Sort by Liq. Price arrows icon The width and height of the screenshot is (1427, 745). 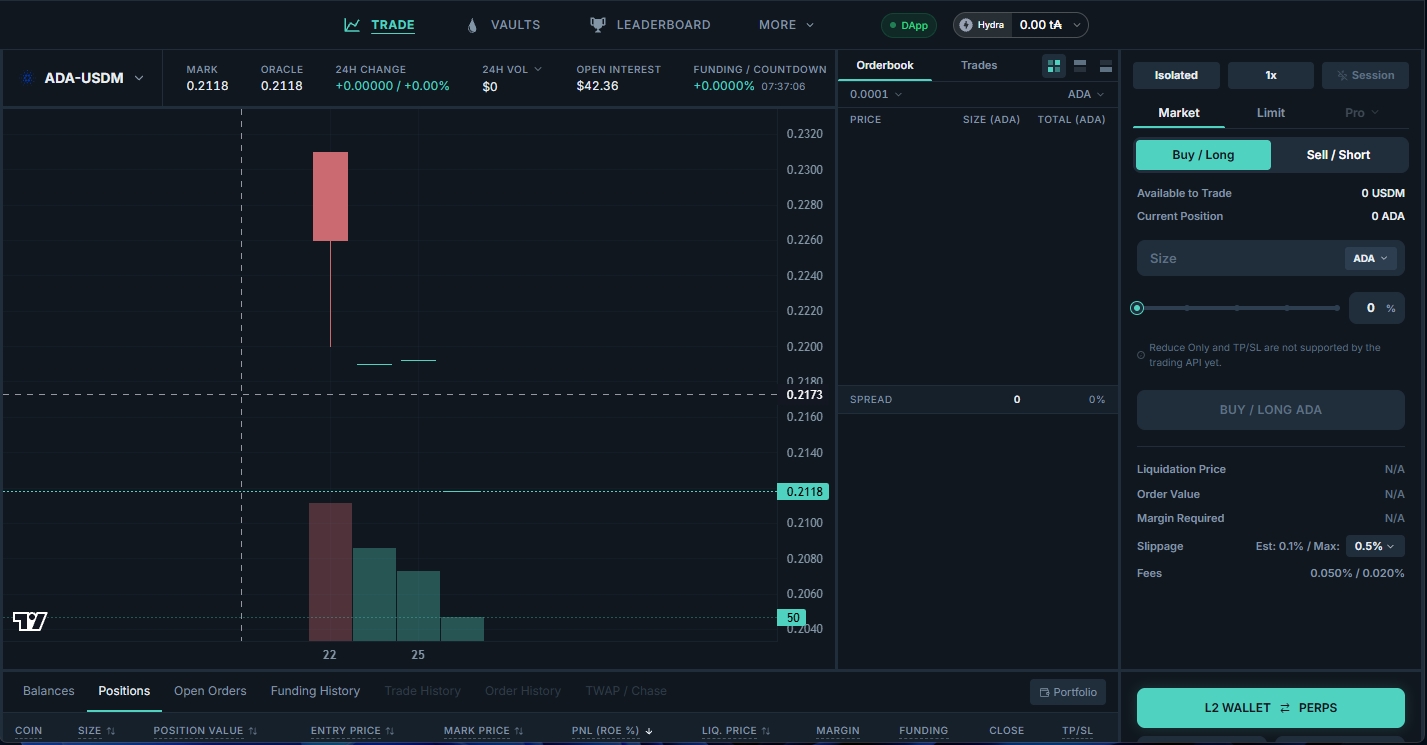[x=765, y=731]
